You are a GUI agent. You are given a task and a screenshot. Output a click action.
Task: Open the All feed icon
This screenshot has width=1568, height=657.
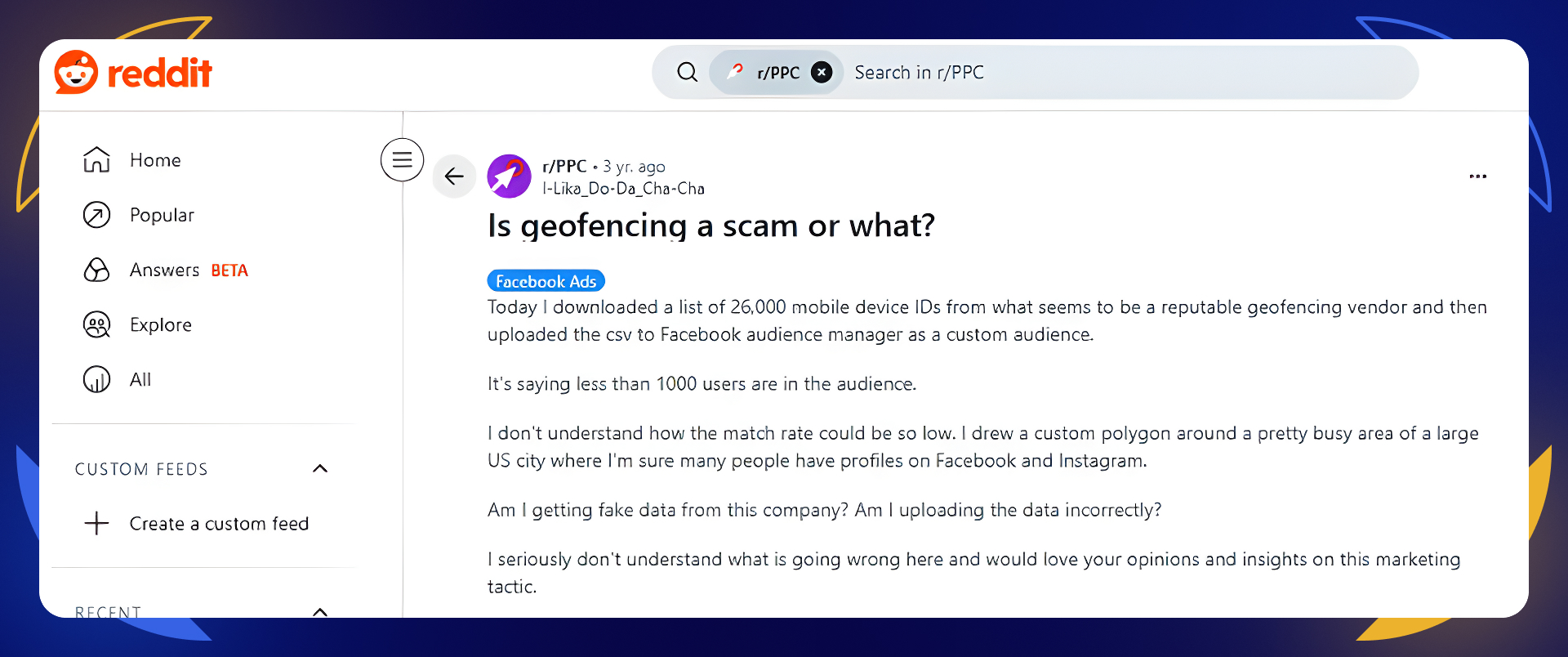pyautogui.click(x=97, y=378)
